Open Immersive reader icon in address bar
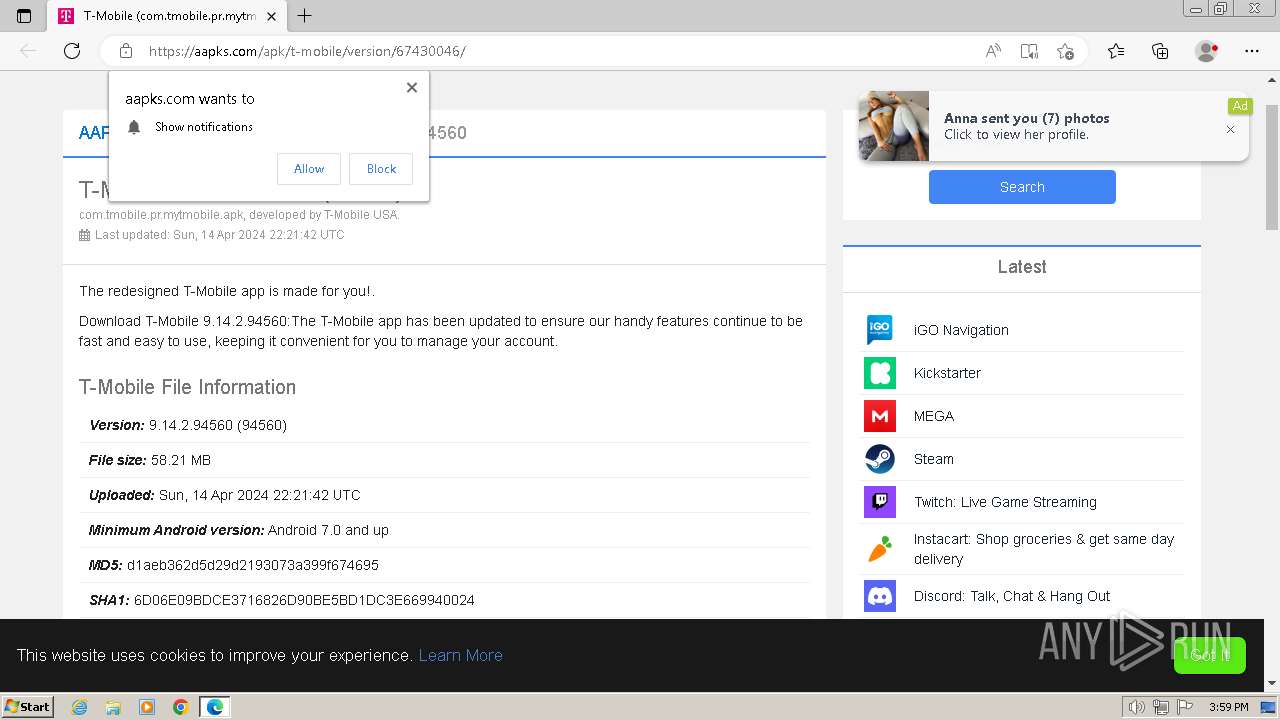 (1029, 51)
